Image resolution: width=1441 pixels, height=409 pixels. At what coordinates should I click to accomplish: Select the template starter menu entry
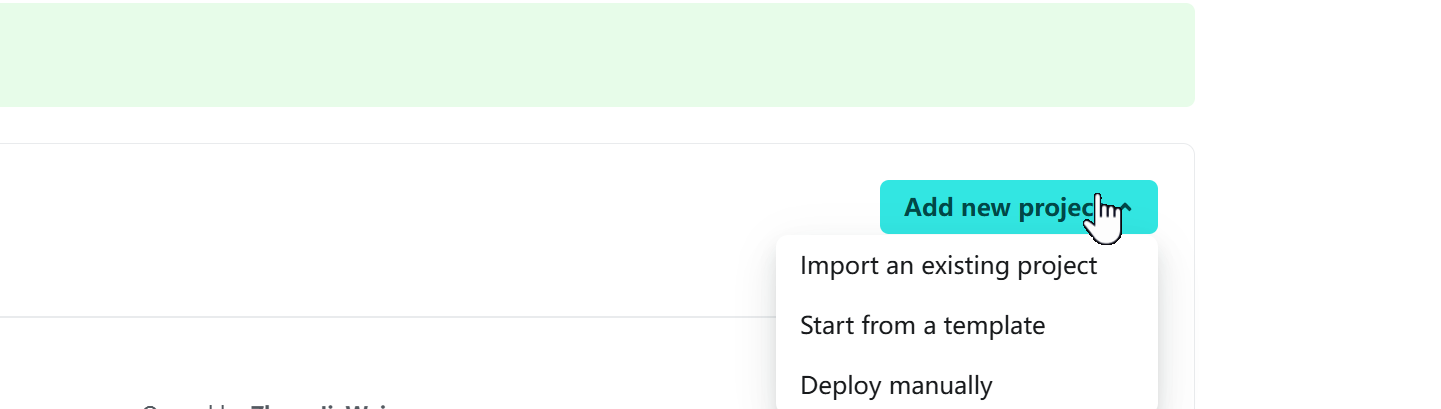922,326
